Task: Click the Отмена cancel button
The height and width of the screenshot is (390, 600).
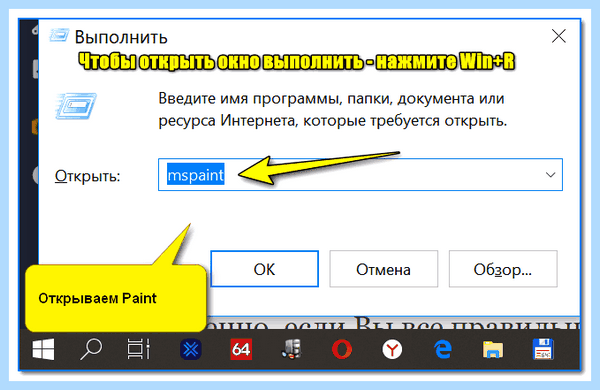Action: tap(383, 269)
